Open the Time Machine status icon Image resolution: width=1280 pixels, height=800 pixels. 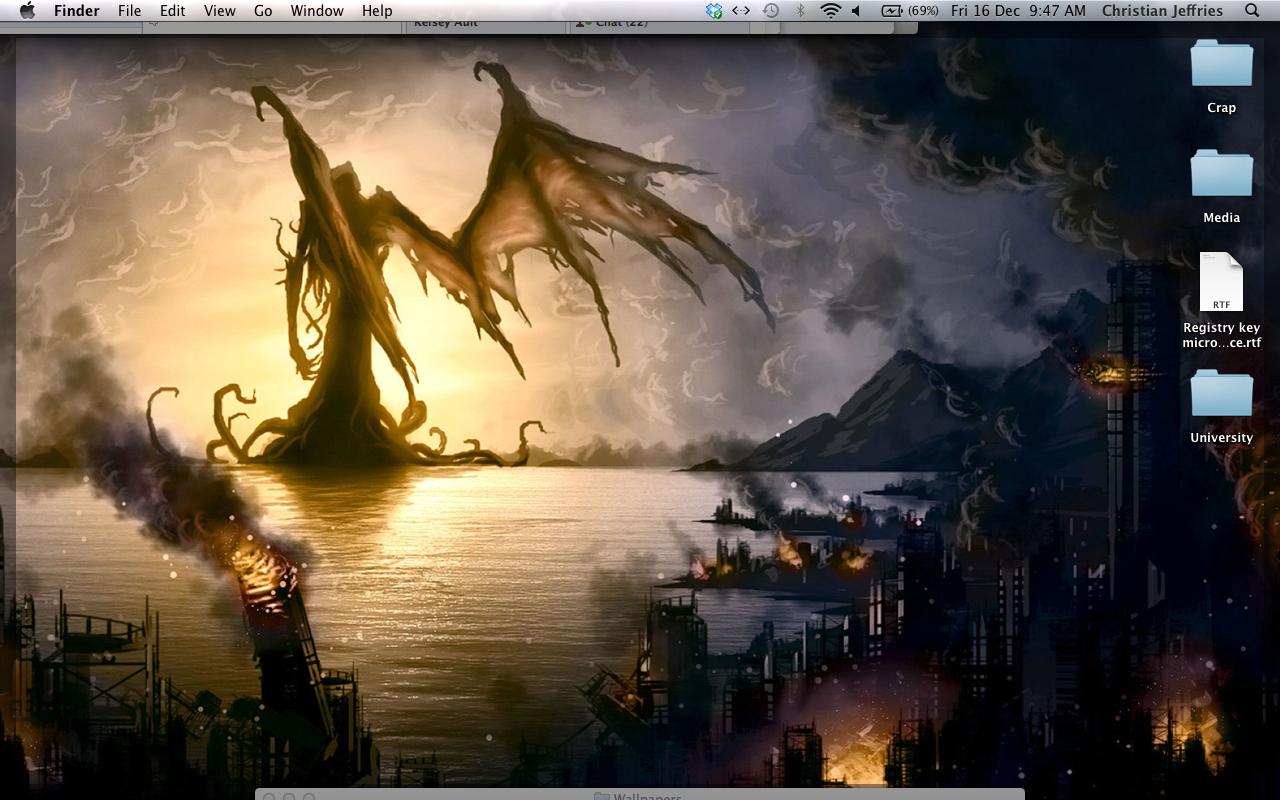coord(771,11)
